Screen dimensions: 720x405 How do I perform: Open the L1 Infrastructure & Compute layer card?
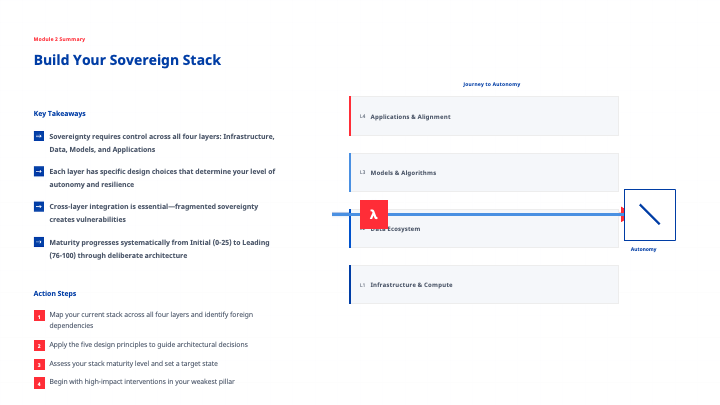coord(484,284)
